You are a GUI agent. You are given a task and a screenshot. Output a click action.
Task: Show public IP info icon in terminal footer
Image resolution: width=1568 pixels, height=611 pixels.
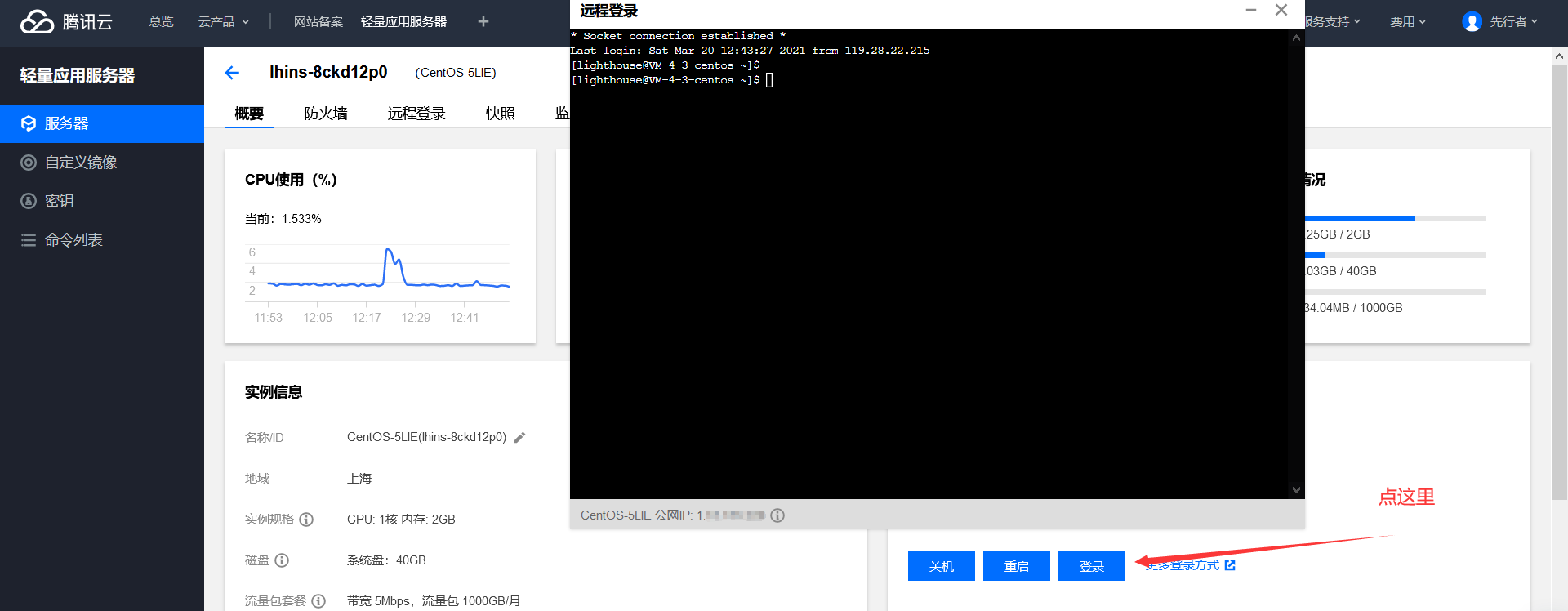click(777, 515)
